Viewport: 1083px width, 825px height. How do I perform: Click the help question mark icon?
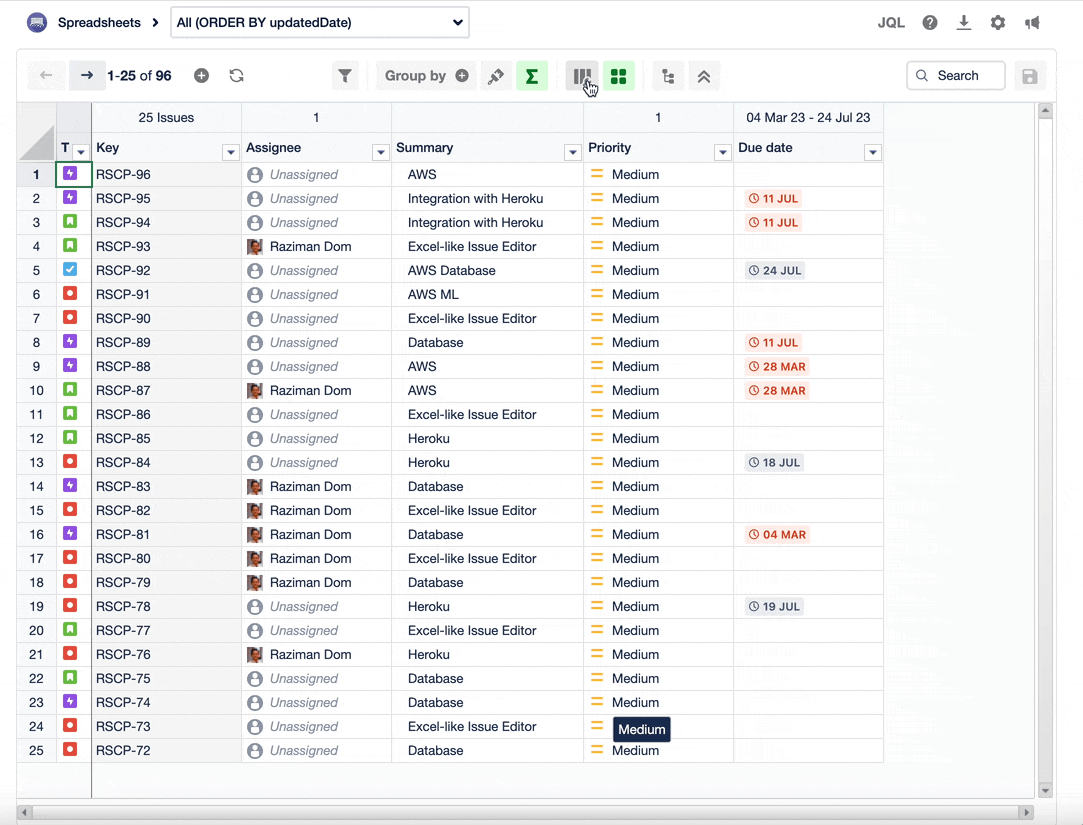click(930, 22)
